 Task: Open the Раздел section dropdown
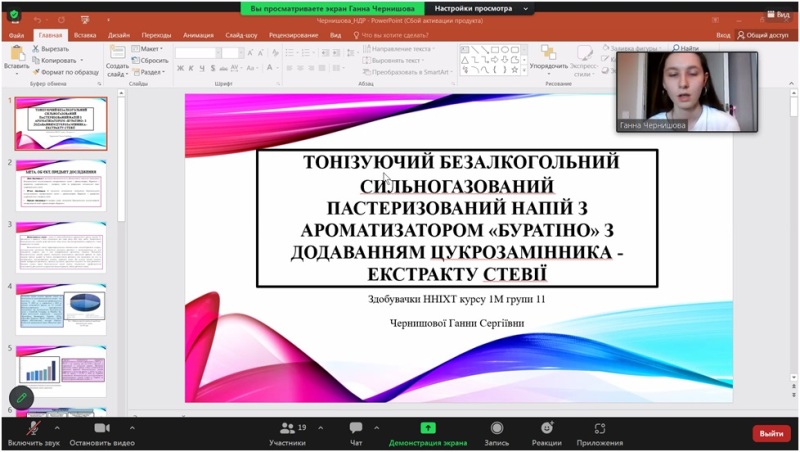[149, 72]
